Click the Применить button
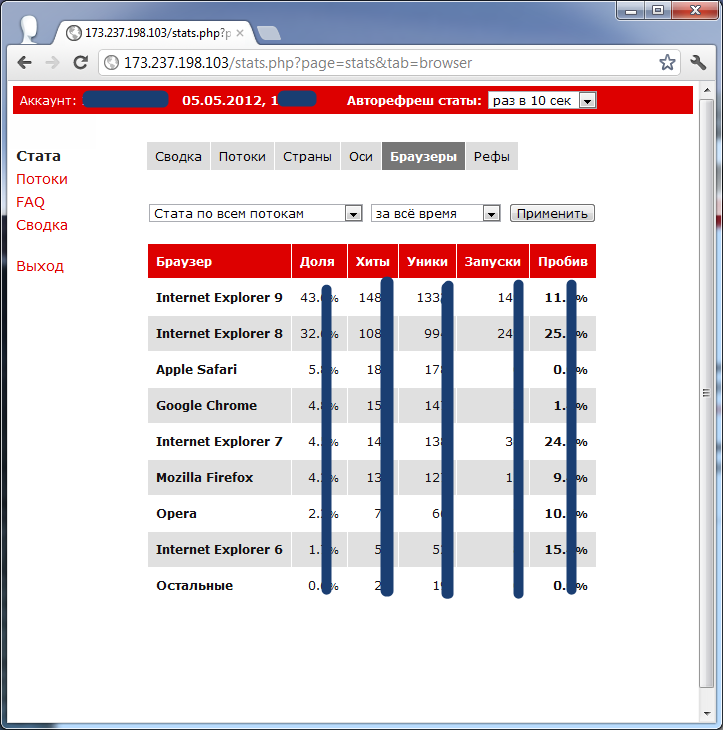Screen dimensions: 723x730 [552, 213]
